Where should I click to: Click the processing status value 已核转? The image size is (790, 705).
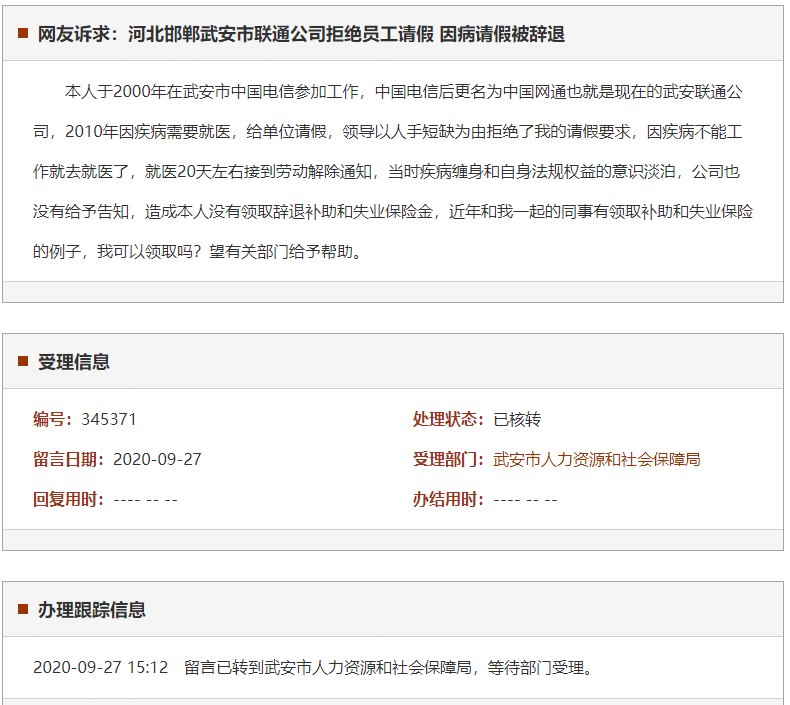(517, 419)
